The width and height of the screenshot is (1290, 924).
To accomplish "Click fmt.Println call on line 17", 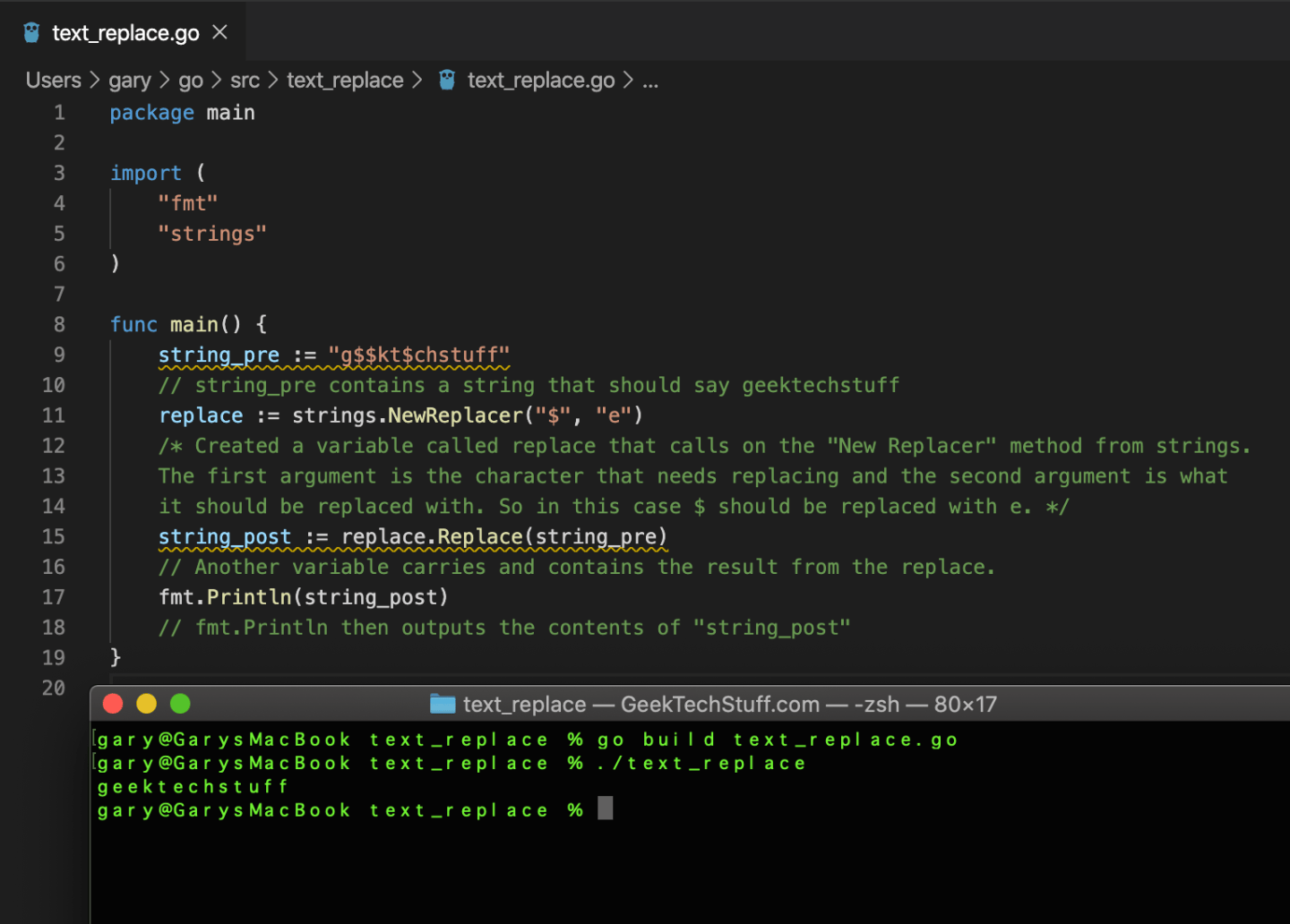I will (x=303, y=597).
